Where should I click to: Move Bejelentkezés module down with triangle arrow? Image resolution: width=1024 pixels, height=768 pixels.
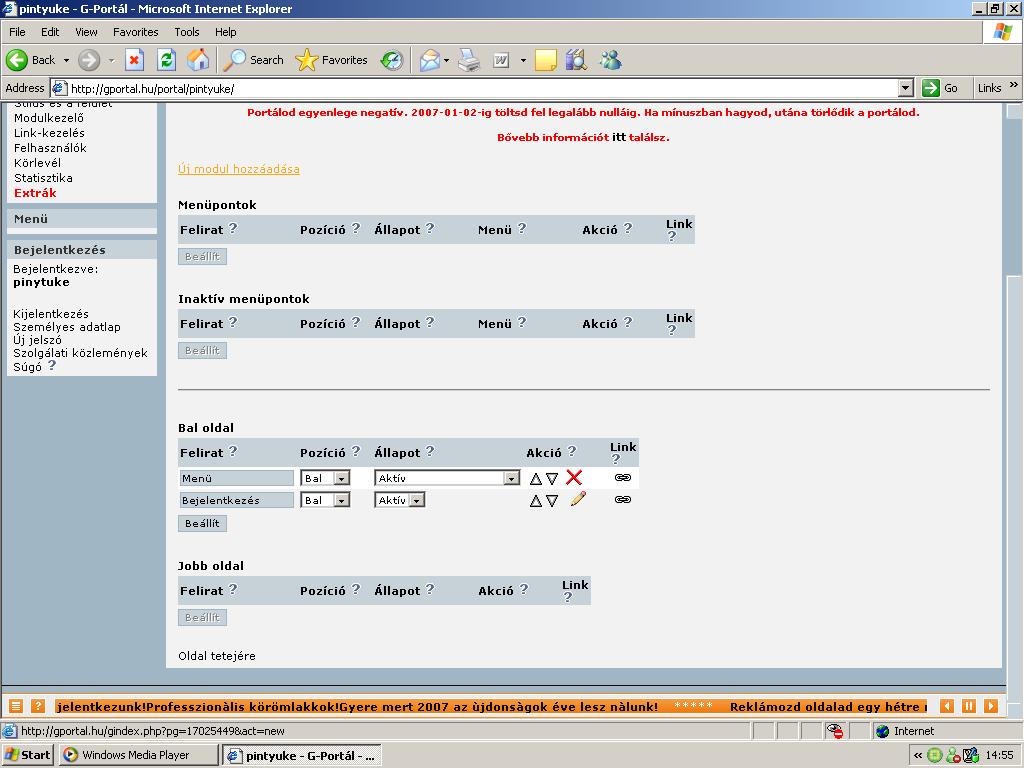(x=552, y=501)
